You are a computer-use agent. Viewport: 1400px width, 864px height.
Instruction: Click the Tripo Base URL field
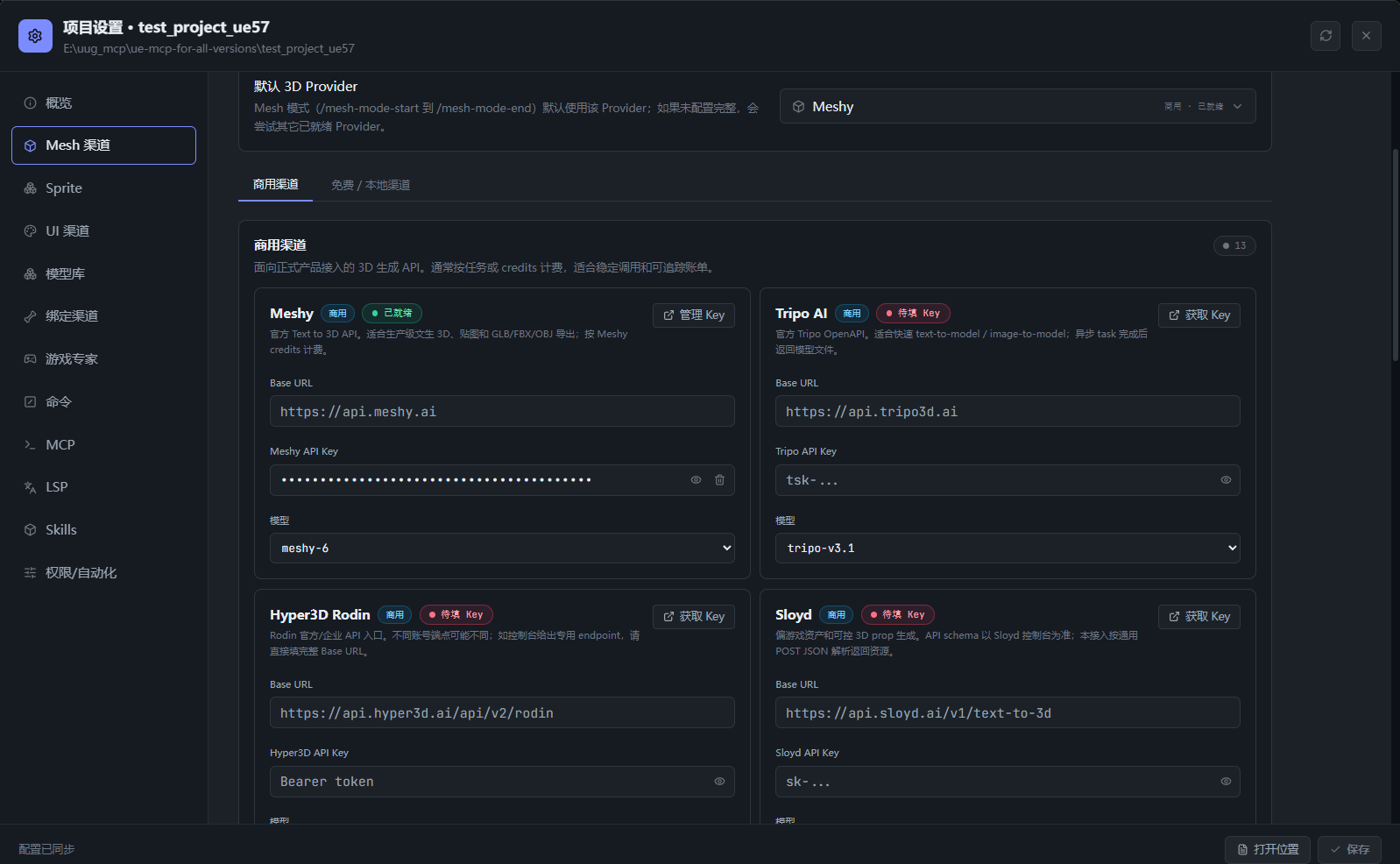tap(1008, 412)
